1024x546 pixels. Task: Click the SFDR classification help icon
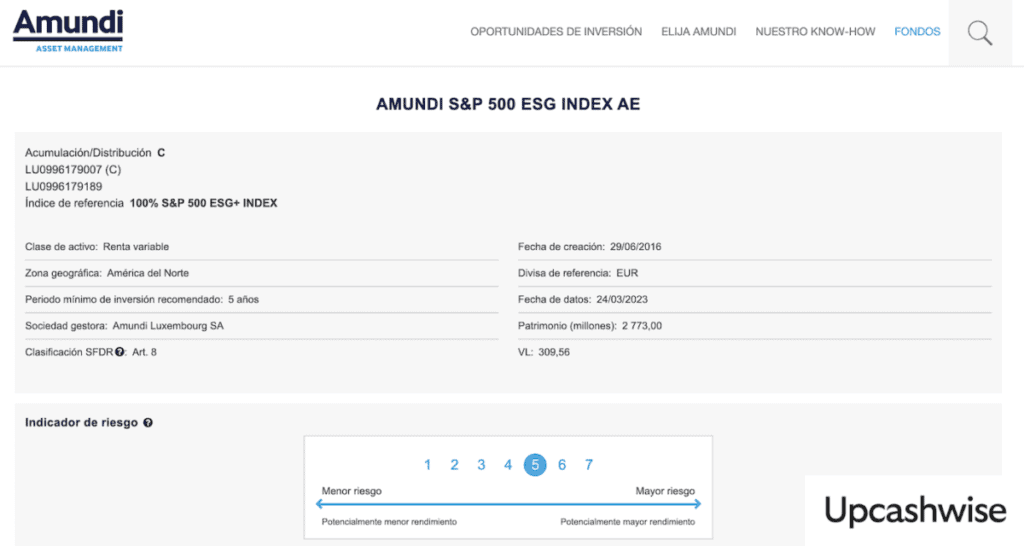(x=120, y=352)
